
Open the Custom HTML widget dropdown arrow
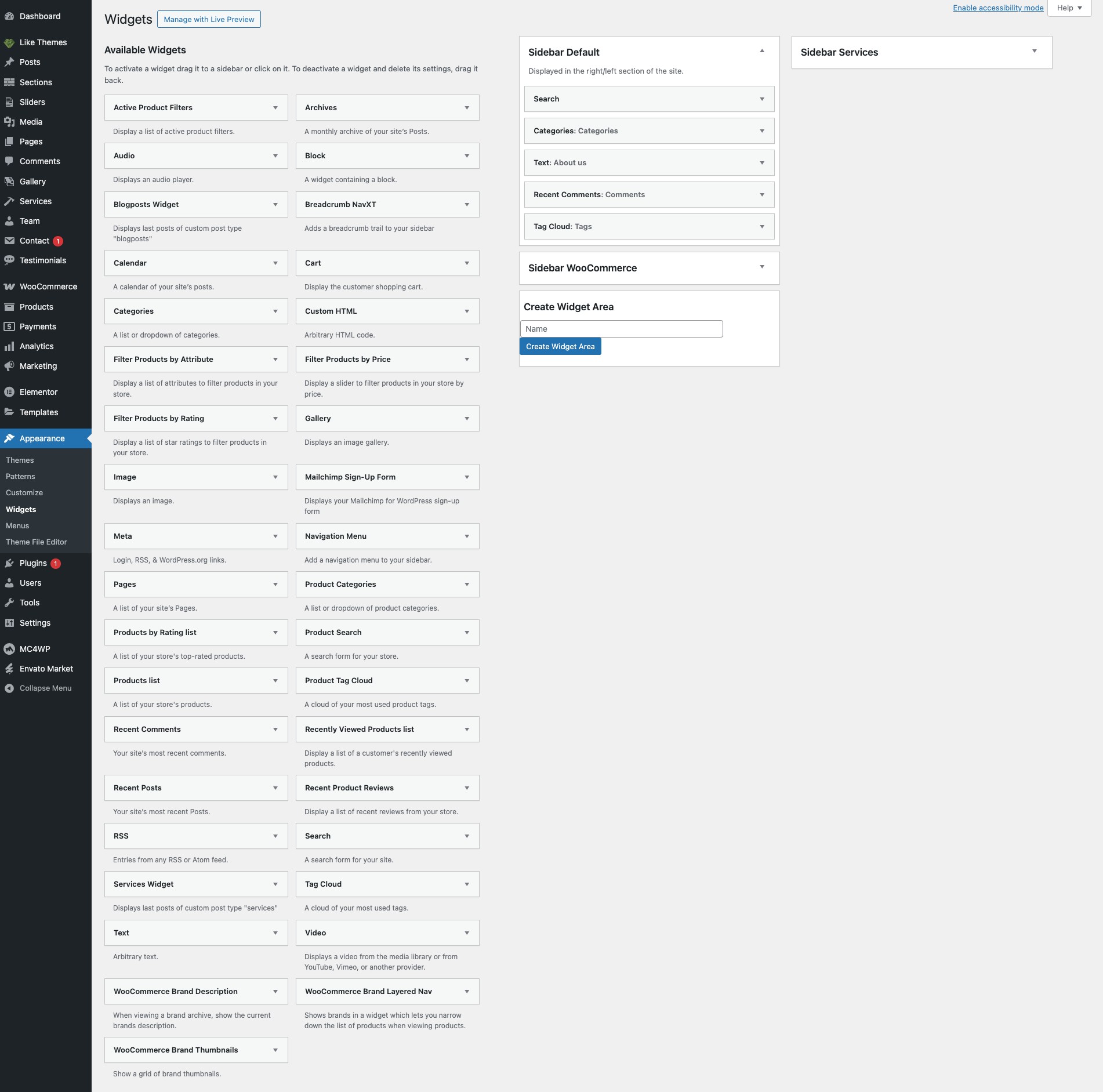point(467,311)
